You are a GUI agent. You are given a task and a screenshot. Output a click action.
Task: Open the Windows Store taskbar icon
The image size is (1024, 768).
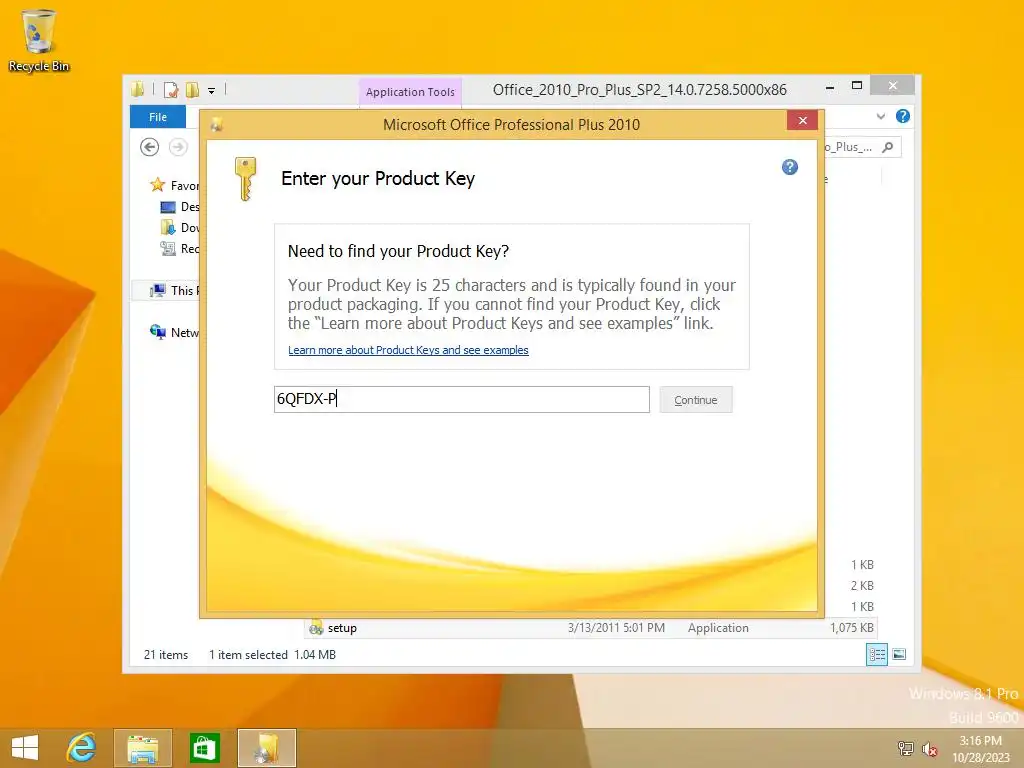point(204,748)
